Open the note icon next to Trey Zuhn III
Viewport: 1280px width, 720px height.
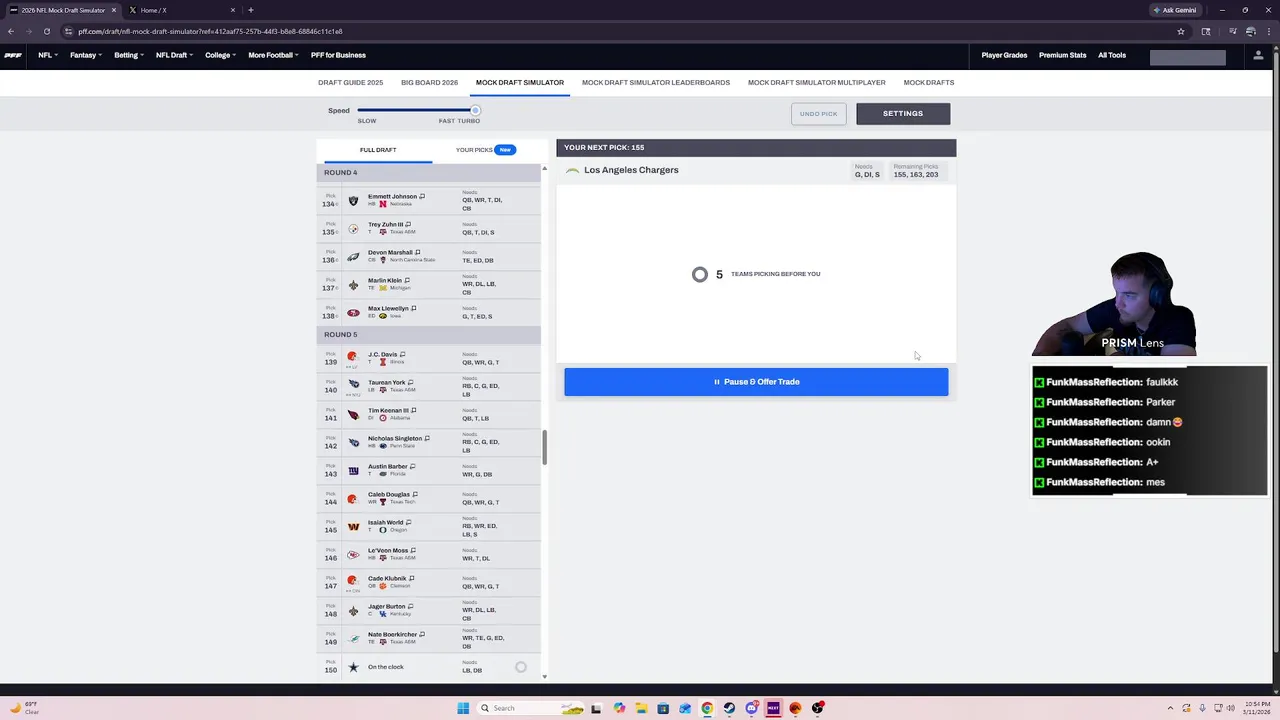(x=408, y=224)
